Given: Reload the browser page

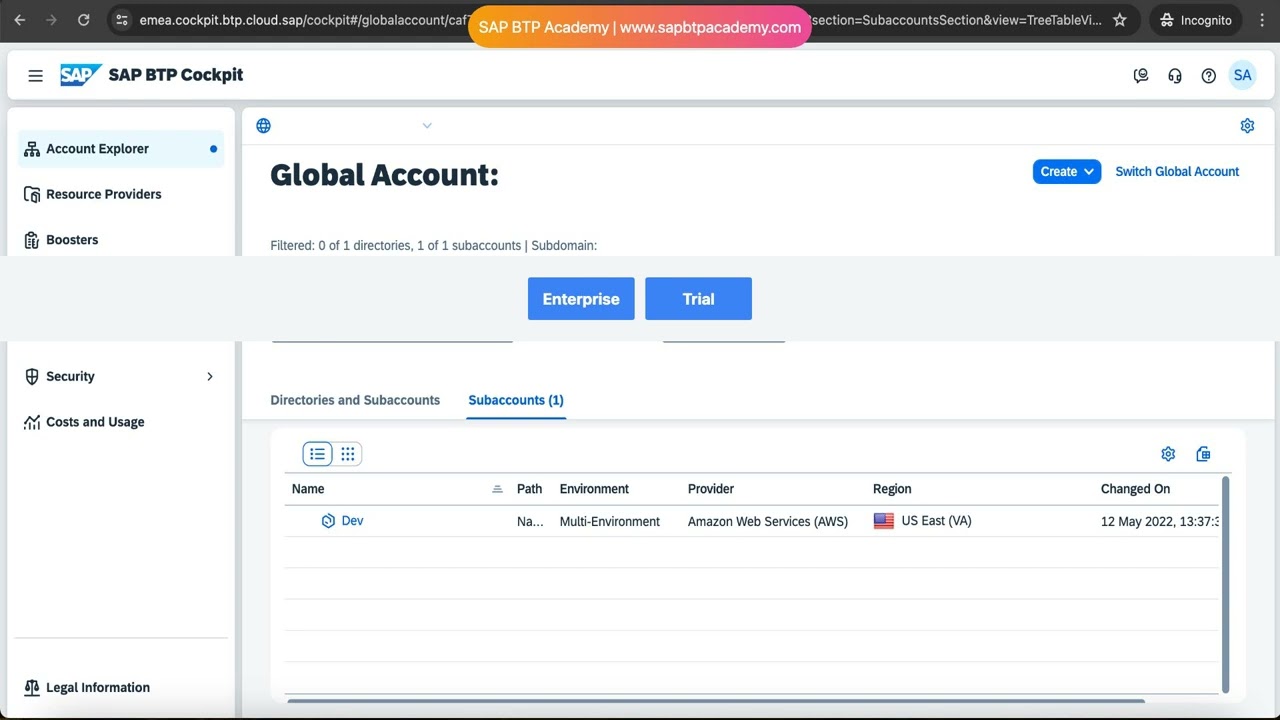Looking at the screenshot, I should coord(84,20).
